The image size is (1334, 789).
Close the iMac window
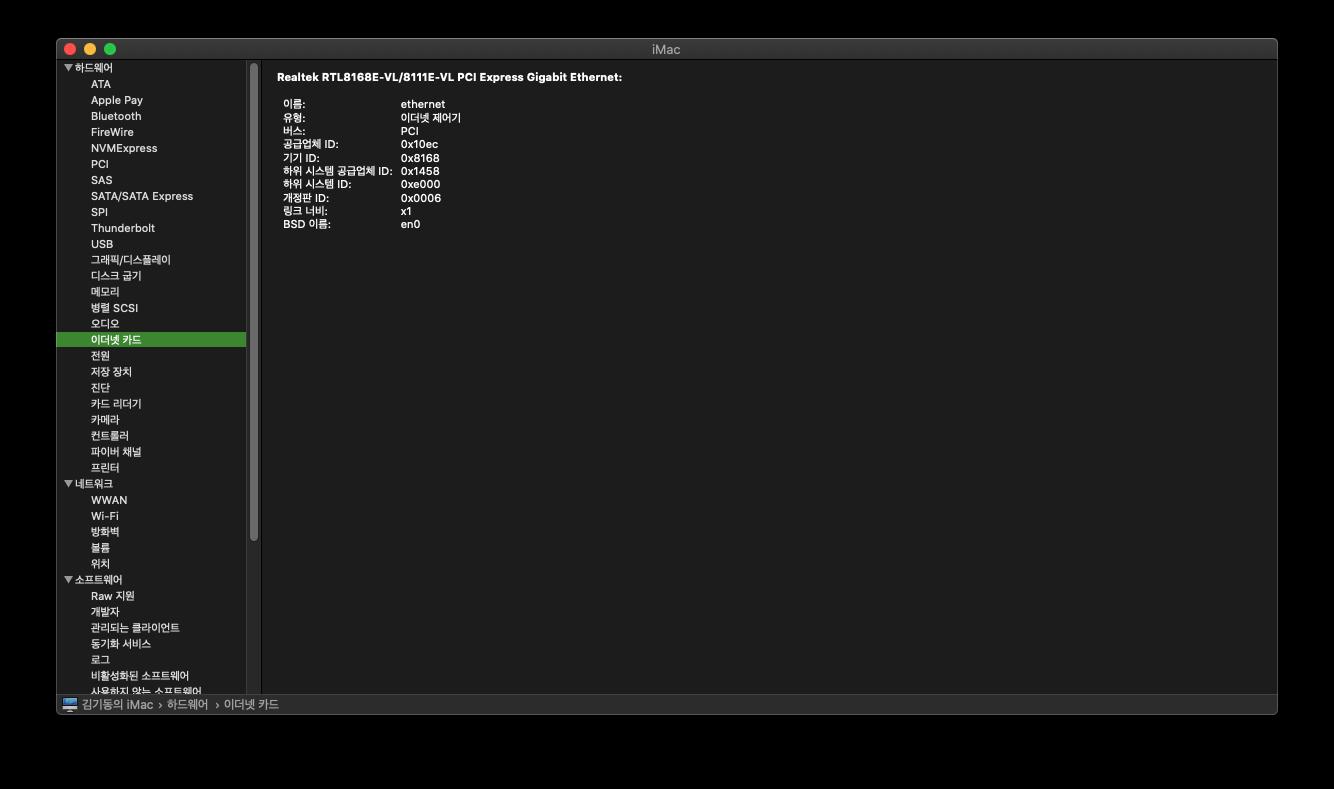point(70,49)
